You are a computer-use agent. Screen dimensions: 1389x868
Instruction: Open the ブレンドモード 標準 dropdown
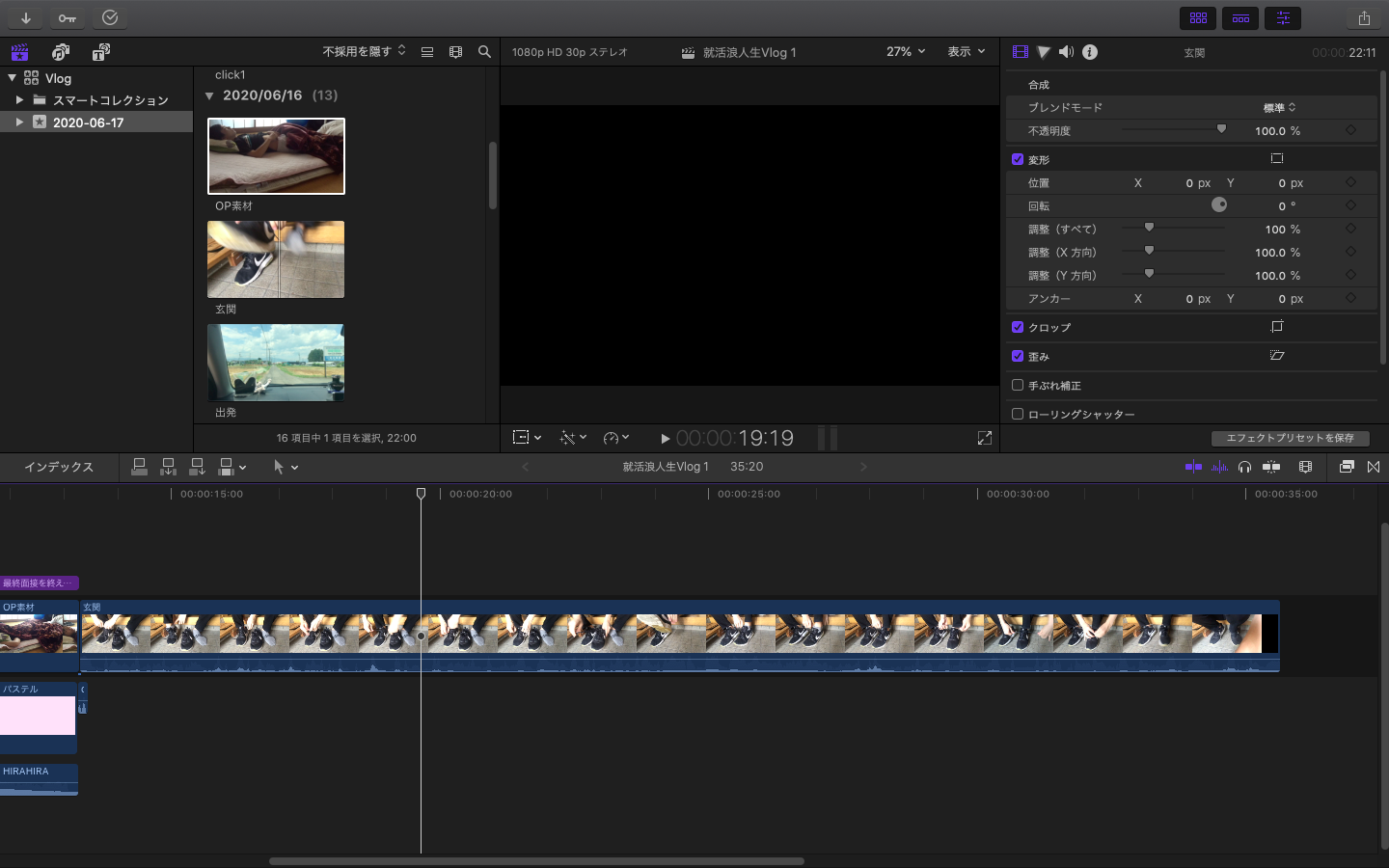click(1279, 107)
